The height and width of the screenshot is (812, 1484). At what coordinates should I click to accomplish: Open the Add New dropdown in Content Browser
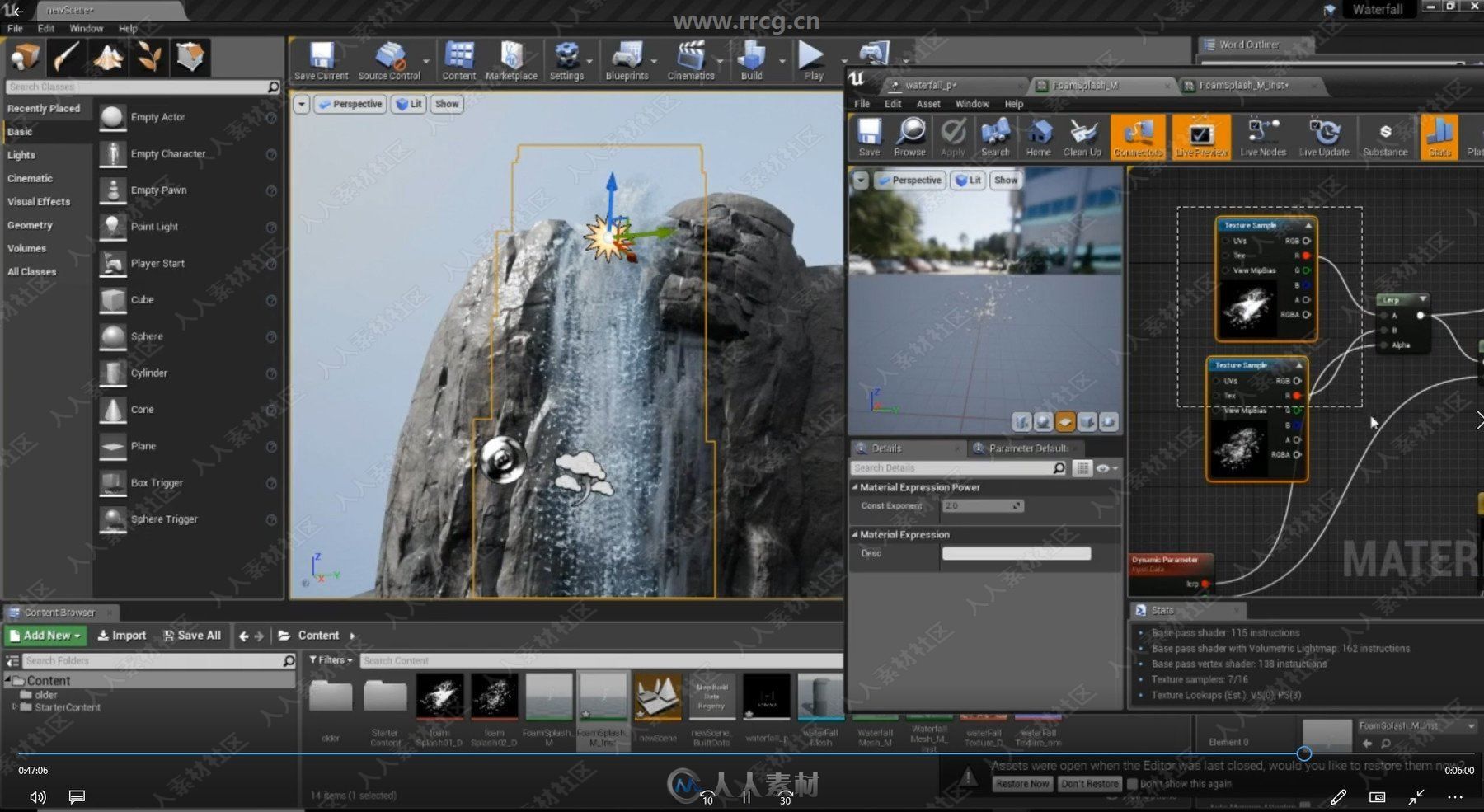tap(46, 636)
